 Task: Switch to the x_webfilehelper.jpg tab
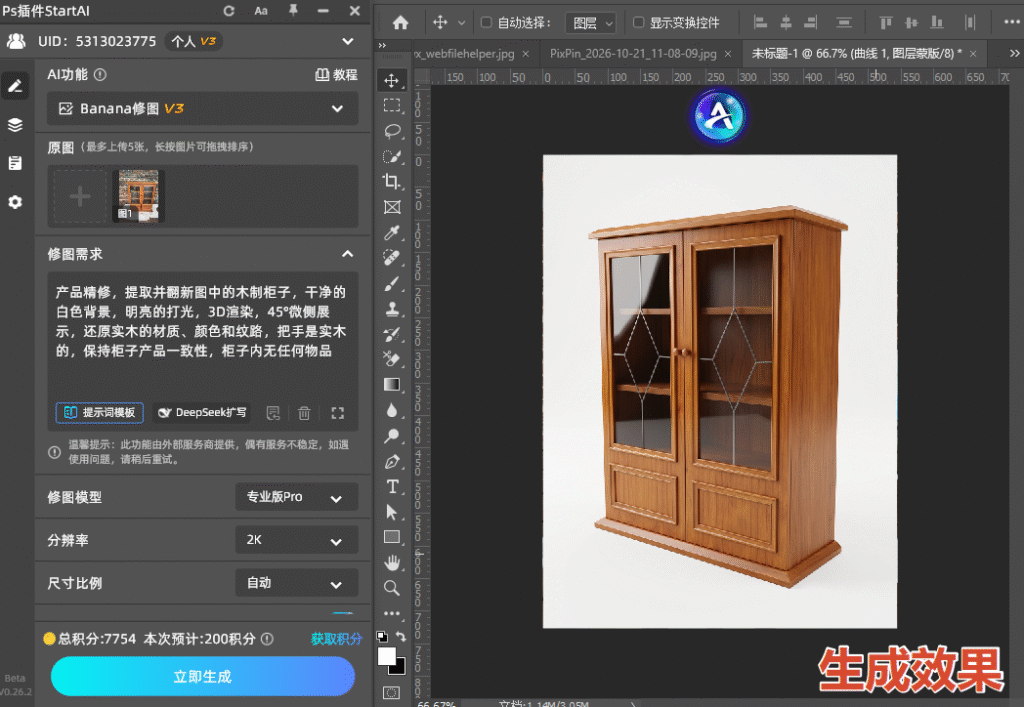[x=464, y=54]
